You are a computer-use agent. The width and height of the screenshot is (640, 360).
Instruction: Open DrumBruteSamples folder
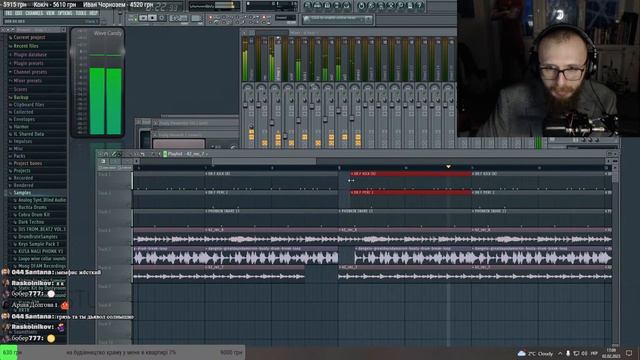pyautogui.click(x=38, y=237)
